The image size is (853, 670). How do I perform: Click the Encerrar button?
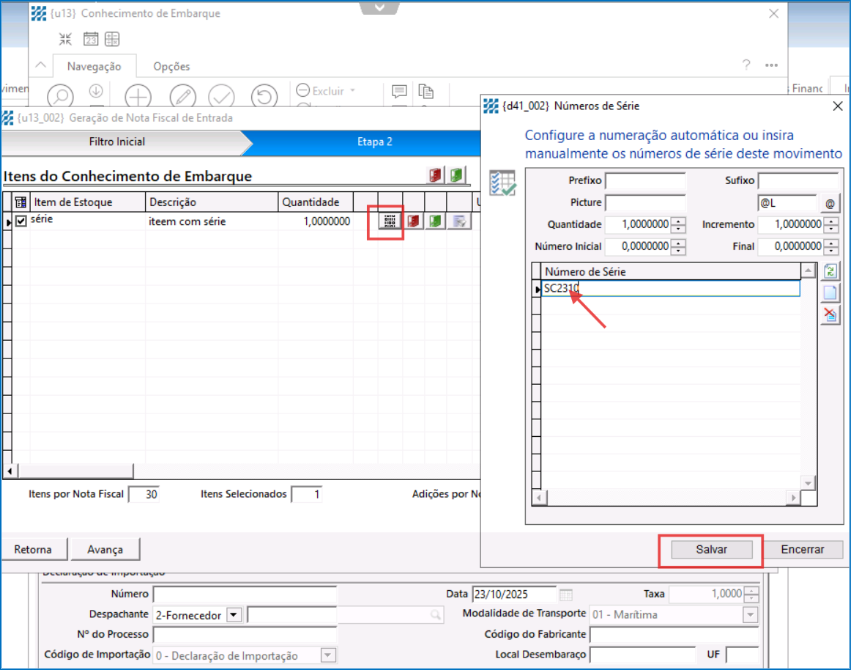pyautogui.click(x=802, y=549)
